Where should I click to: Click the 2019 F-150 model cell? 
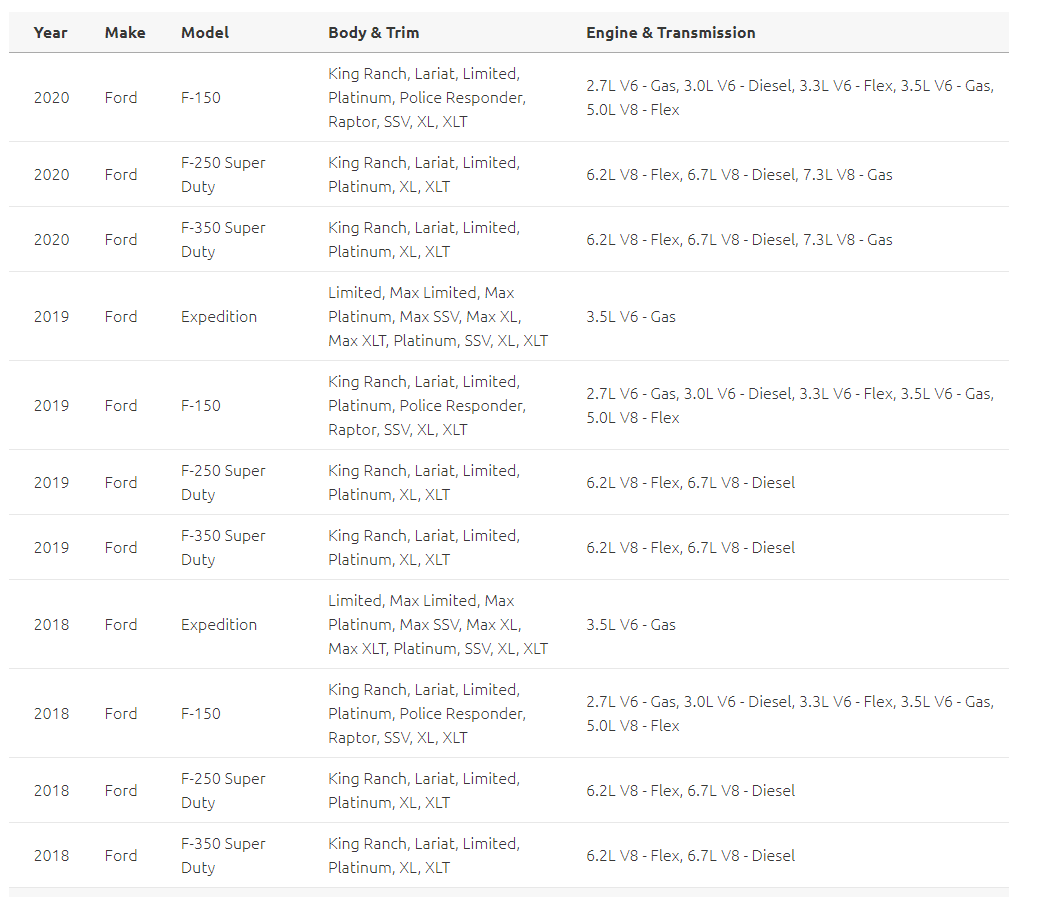(x=201, y=406)
